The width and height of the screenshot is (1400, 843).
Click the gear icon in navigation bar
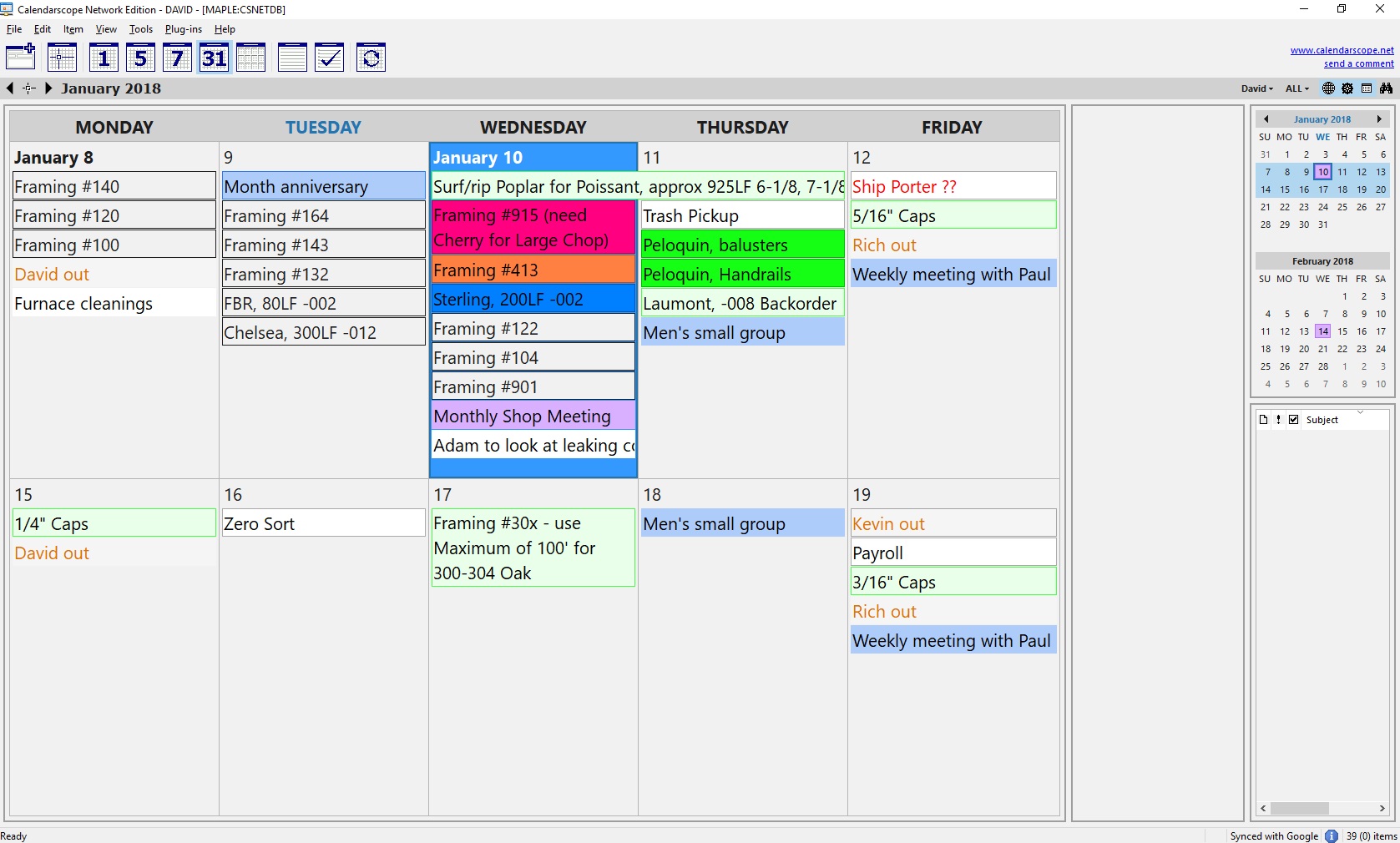(1347, 88)
